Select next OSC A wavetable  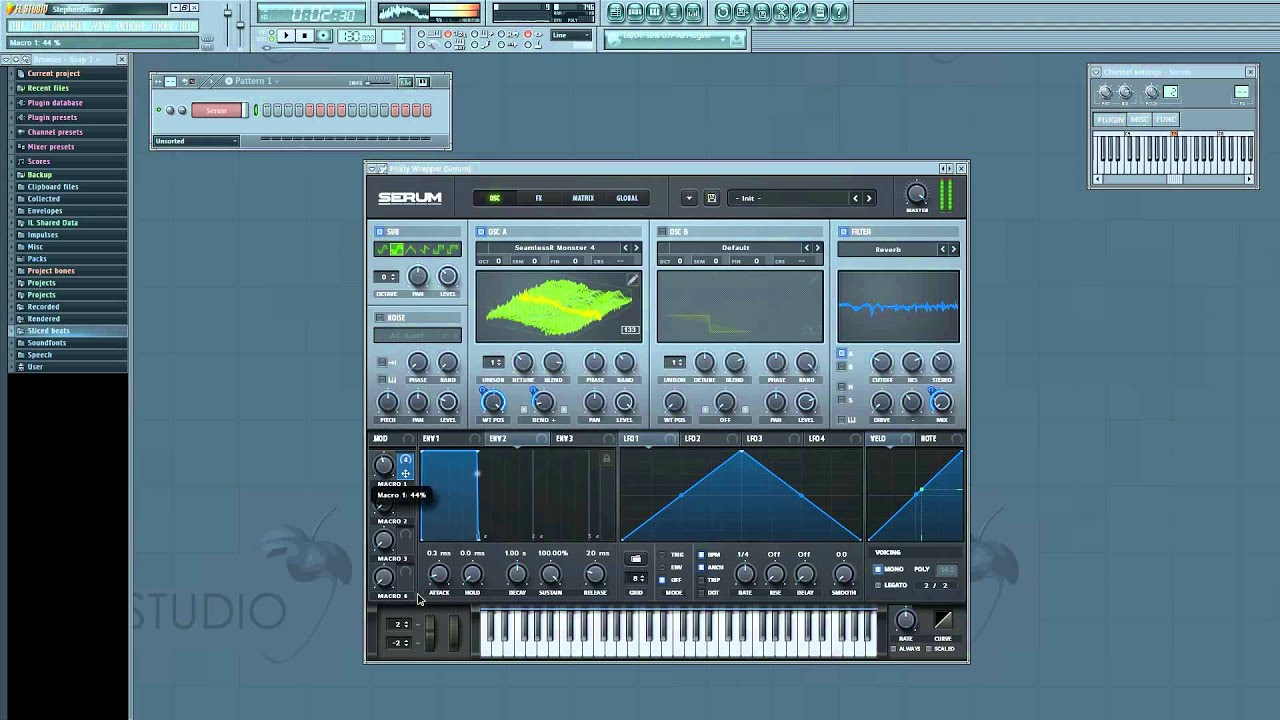[635, 248]
